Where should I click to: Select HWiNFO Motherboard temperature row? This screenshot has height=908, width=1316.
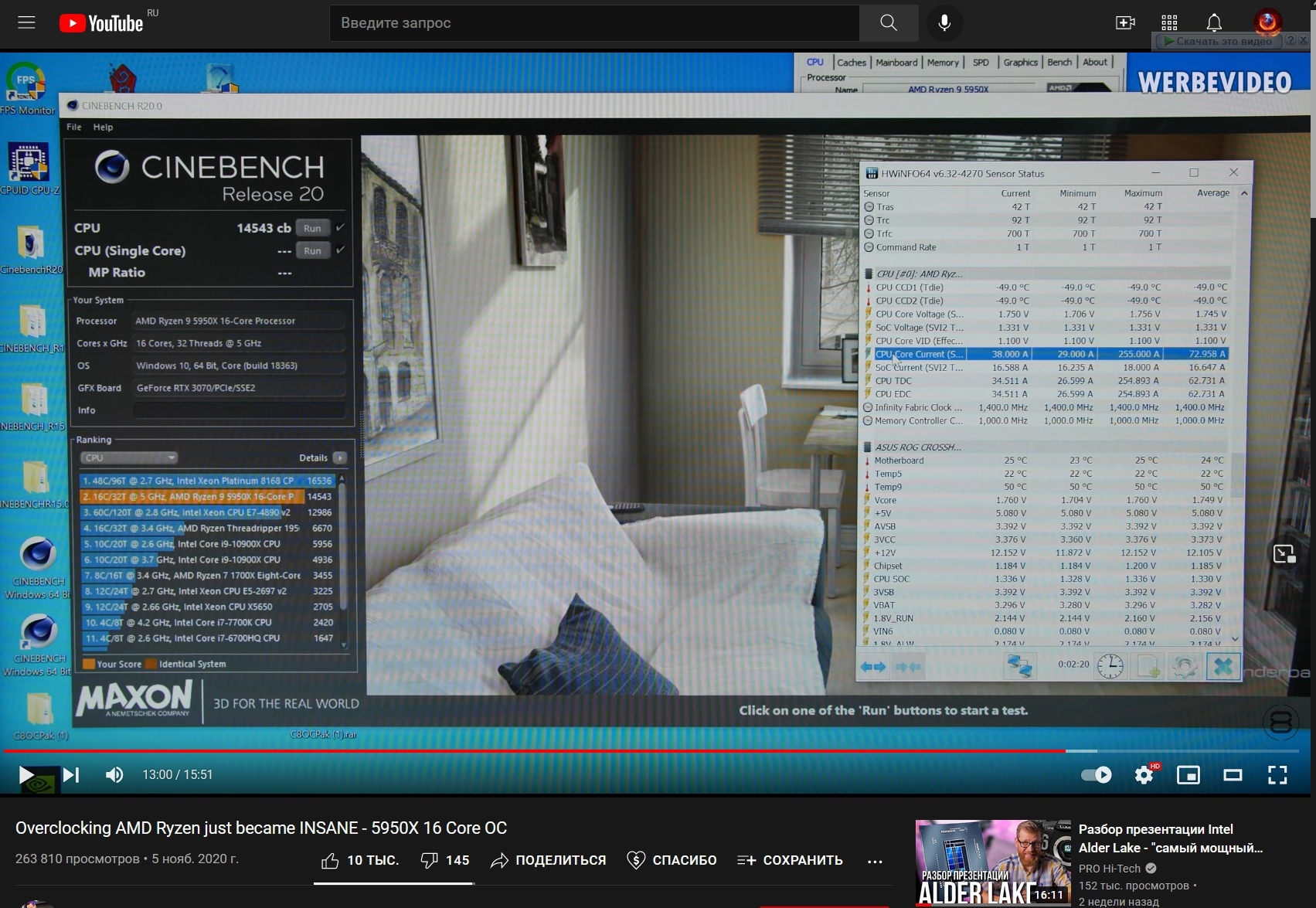coord(1046,461)
